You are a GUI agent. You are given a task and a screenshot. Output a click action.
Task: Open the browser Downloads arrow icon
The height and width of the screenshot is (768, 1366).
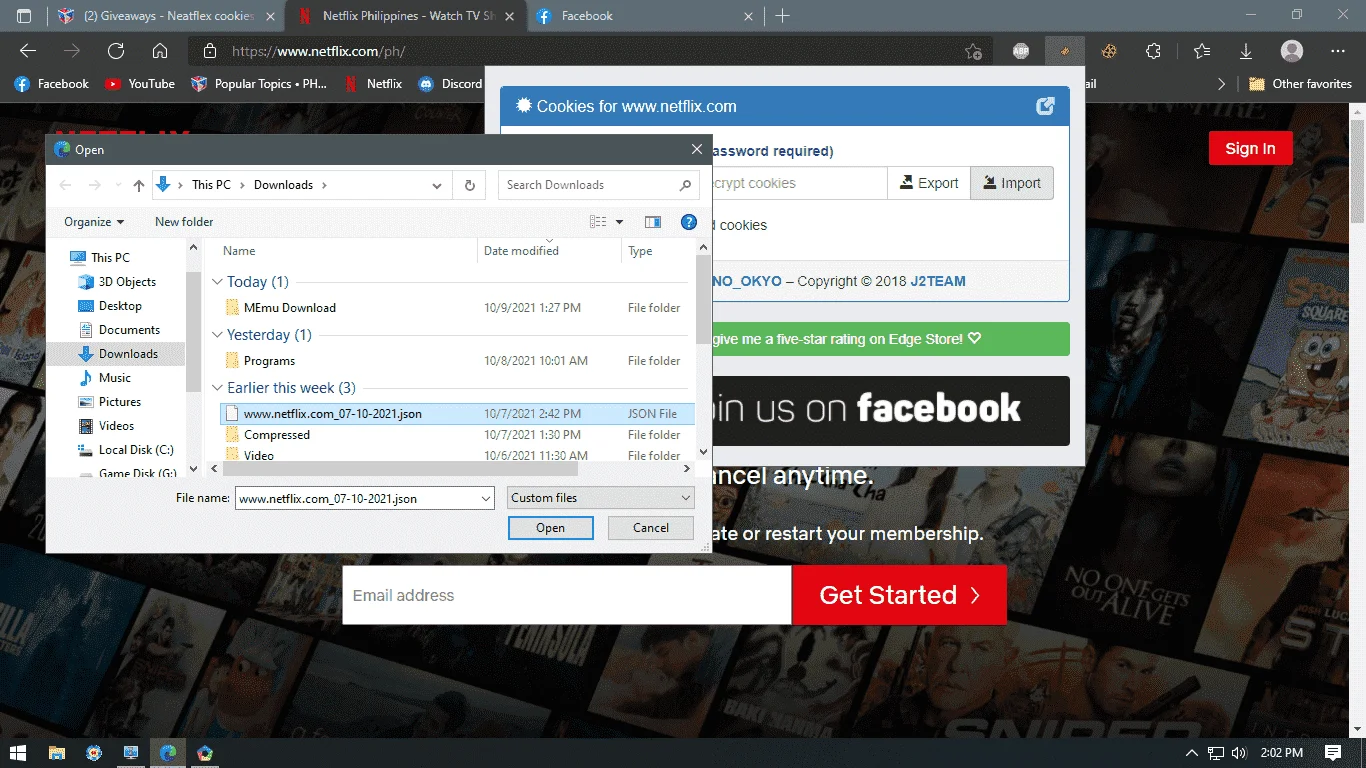coord(1246,52)
